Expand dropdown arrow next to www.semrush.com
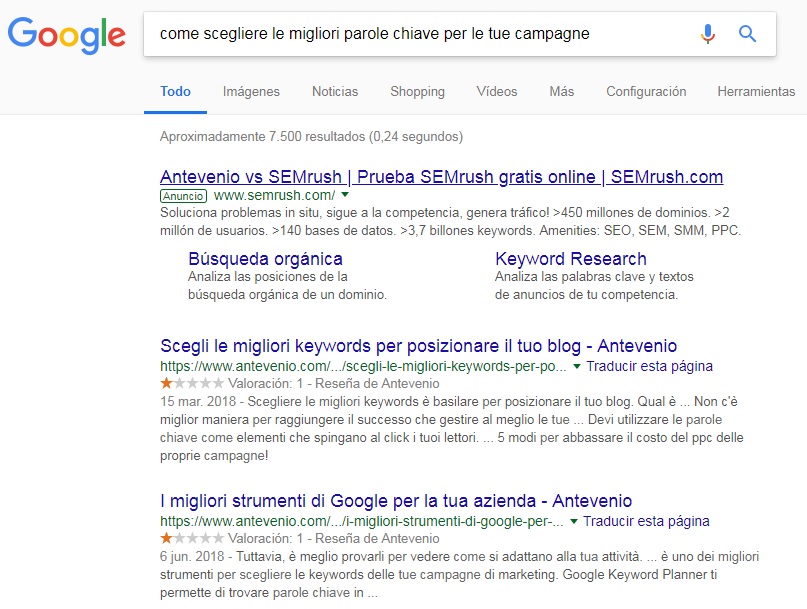The width and height of the screenshot is (807, 609). point(345,196)
